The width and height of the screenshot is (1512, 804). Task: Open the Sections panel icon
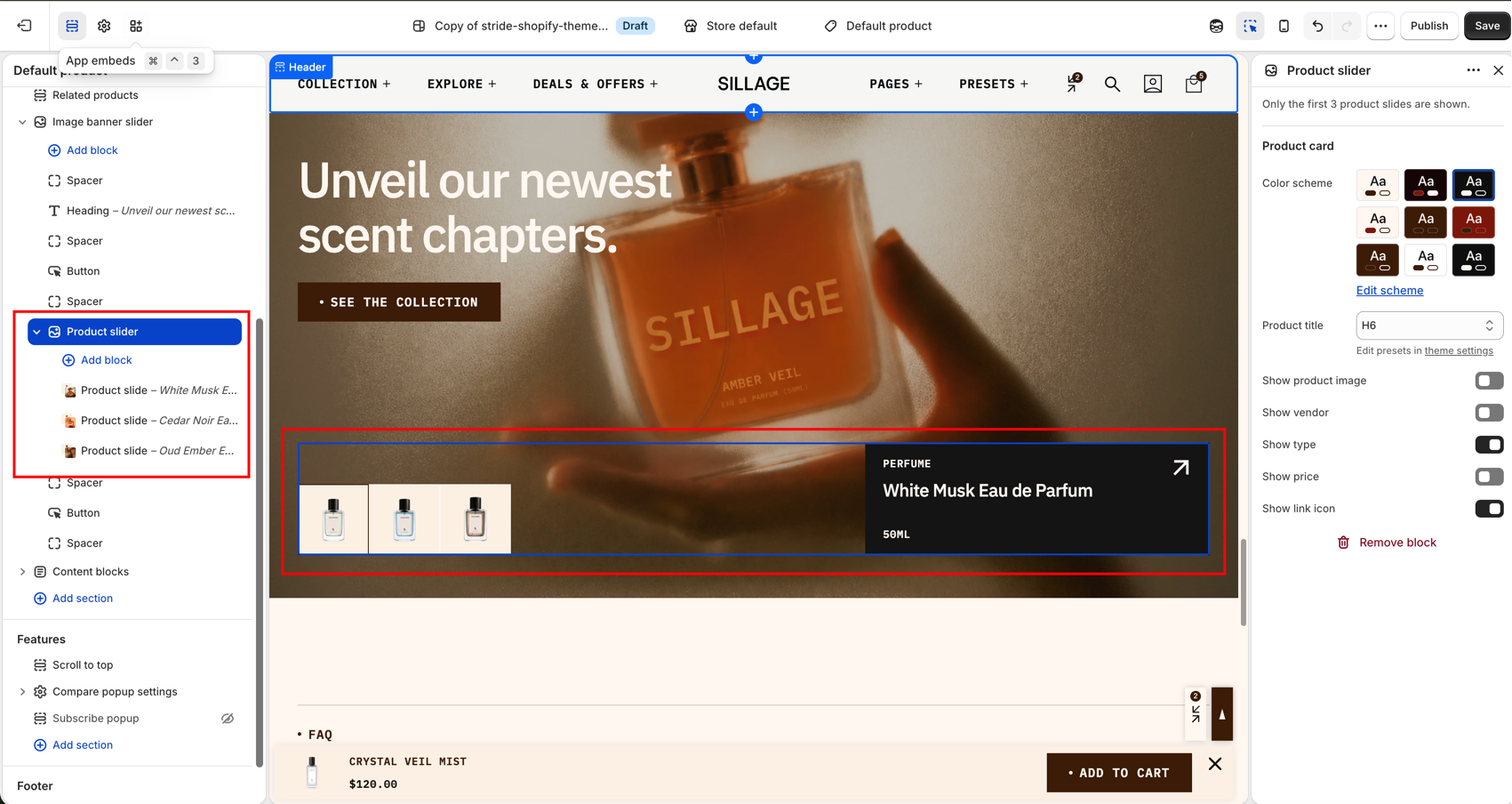click(72, 26)
